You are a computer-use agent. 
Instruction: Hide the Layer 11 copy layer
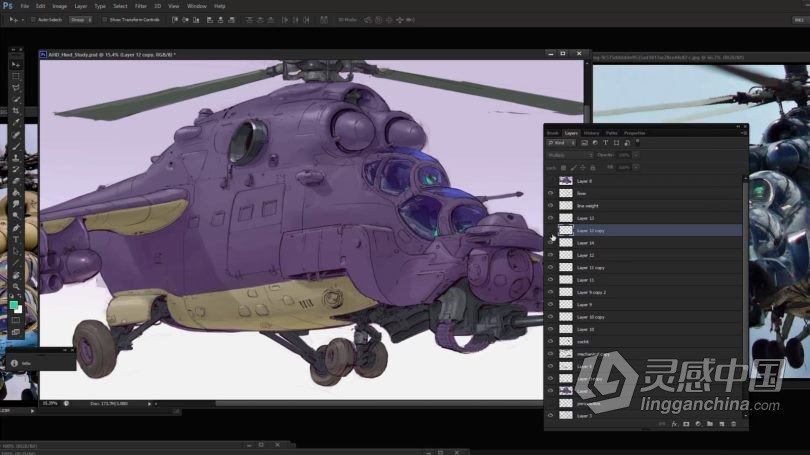point(550,268)
